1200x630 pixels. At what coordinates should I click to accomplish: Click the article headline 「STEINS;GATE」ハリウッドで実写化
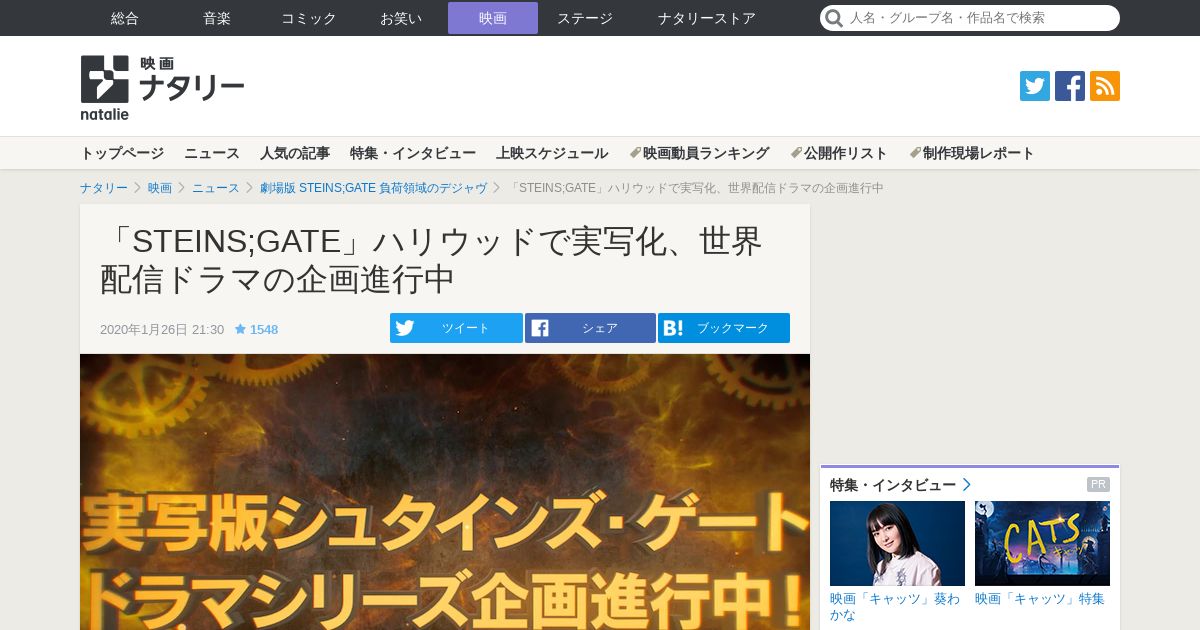tap(431, 260)
